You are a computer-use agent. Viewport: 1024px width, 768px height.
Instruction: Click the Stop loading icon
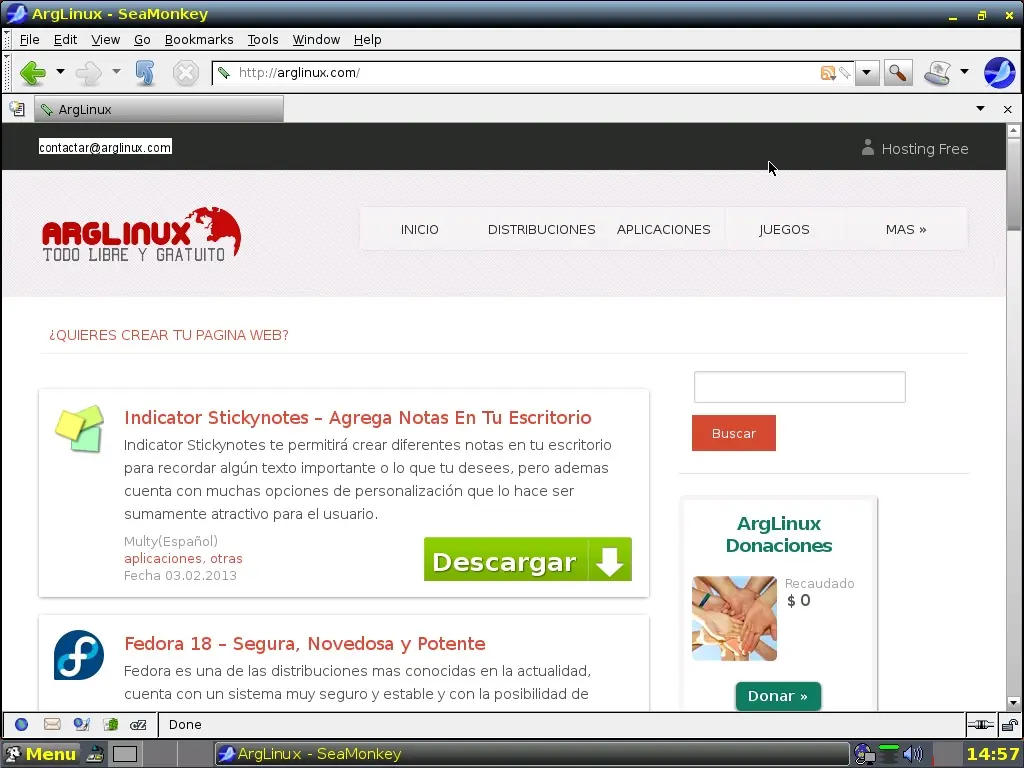point(185,72)
